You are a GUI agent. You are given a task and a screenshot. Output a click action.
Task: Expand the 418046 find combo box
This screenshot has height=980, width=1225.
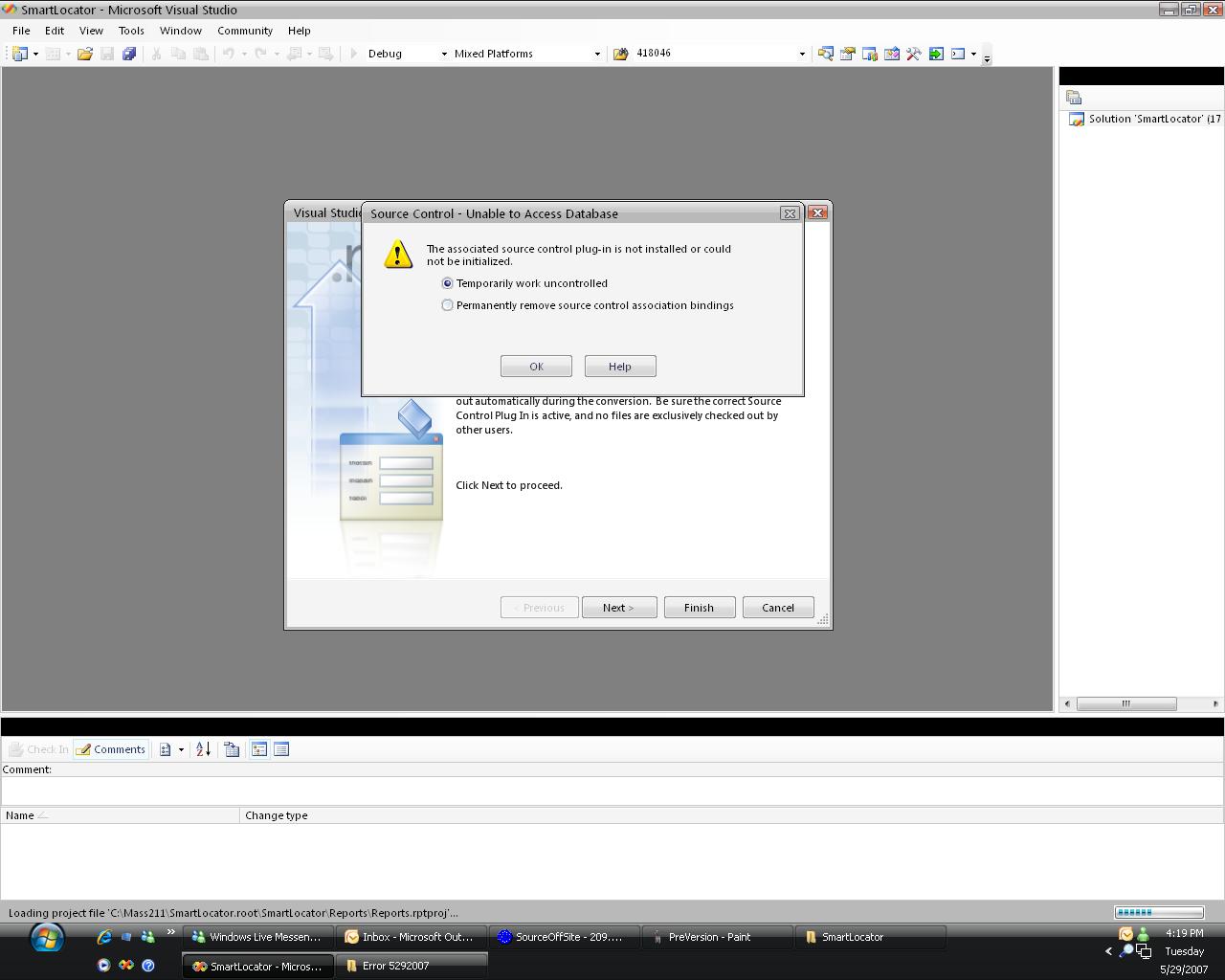pyautogui.click(x=802, y=54)
